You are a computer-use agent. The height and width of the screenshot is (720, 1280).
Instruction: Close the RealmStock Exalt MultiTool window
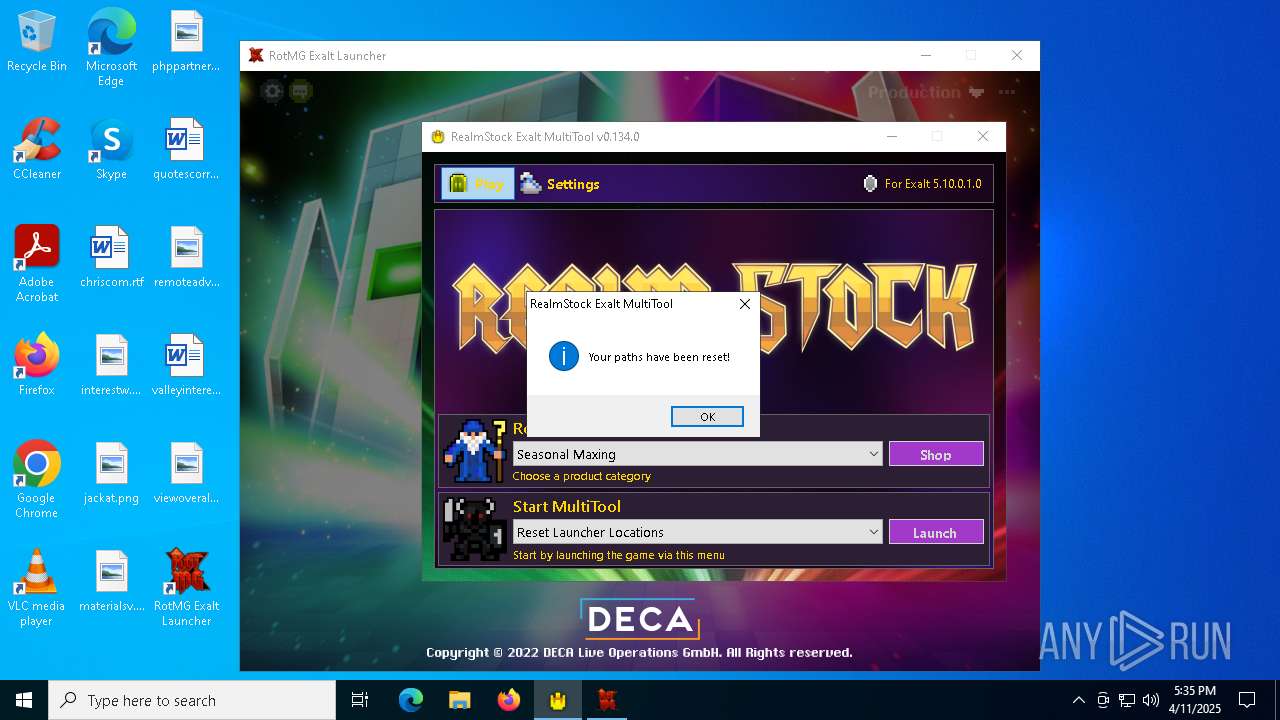[983, 137]
